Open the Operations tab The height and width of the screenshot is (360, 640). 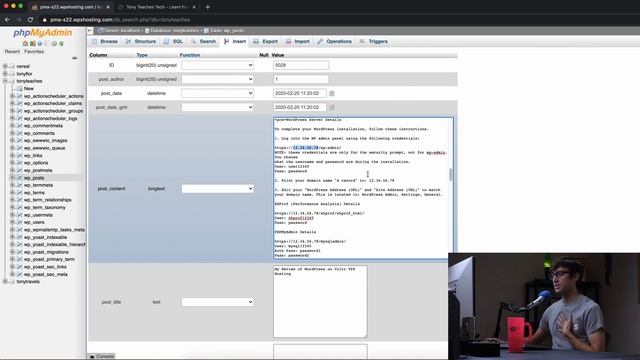335,42
